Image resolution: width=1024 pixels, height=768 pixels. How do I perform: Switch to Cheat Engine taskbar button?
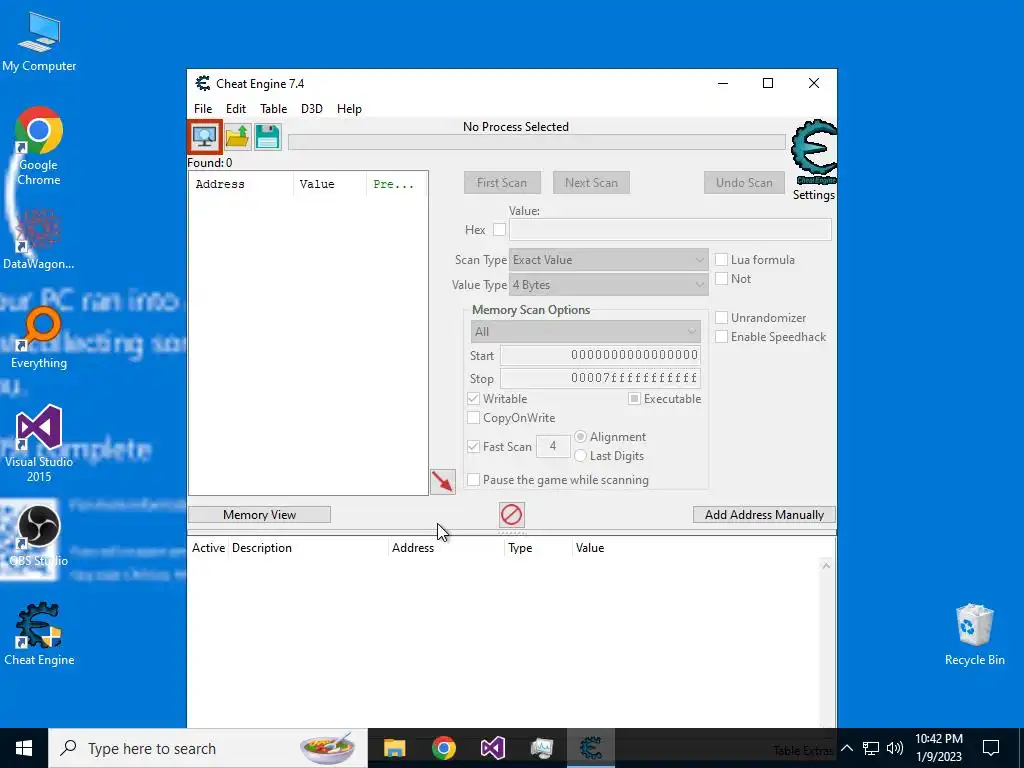[590, 748]
